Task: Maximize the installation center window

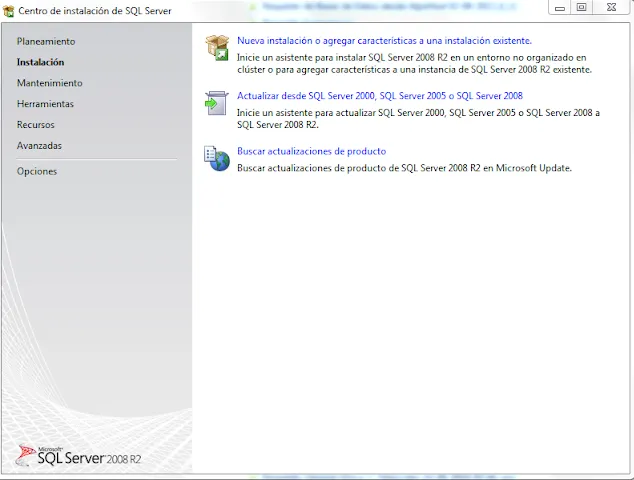Action: [x=581, y=7]
